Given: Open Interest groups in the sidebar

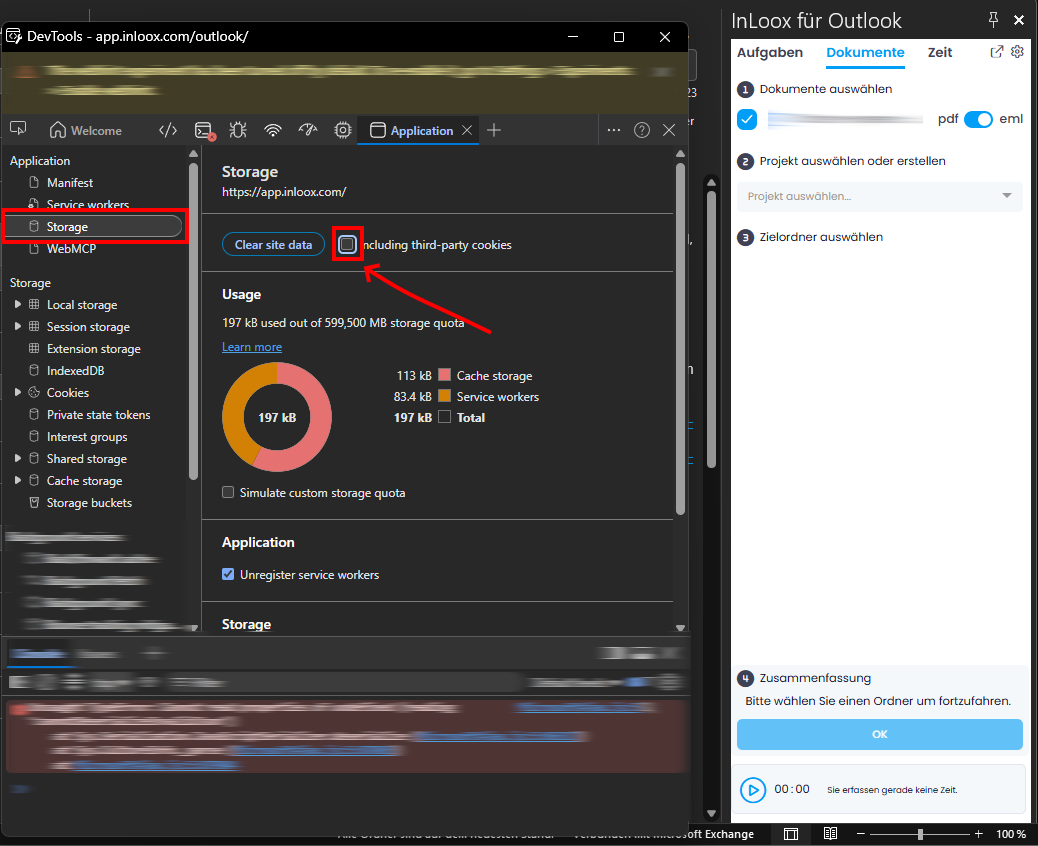Looking at the screenshot, I should point(87,437).
